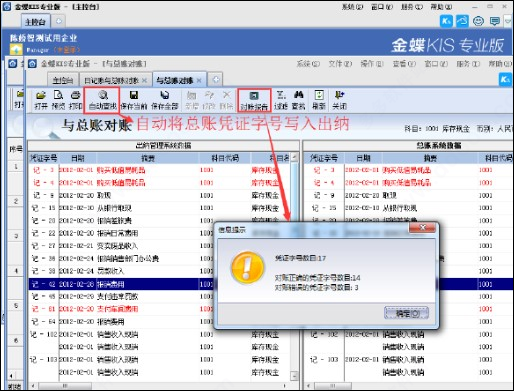
Task: Click the 查找 binoculars find icon
Action: pyautogui.click(x=299, y=100)
